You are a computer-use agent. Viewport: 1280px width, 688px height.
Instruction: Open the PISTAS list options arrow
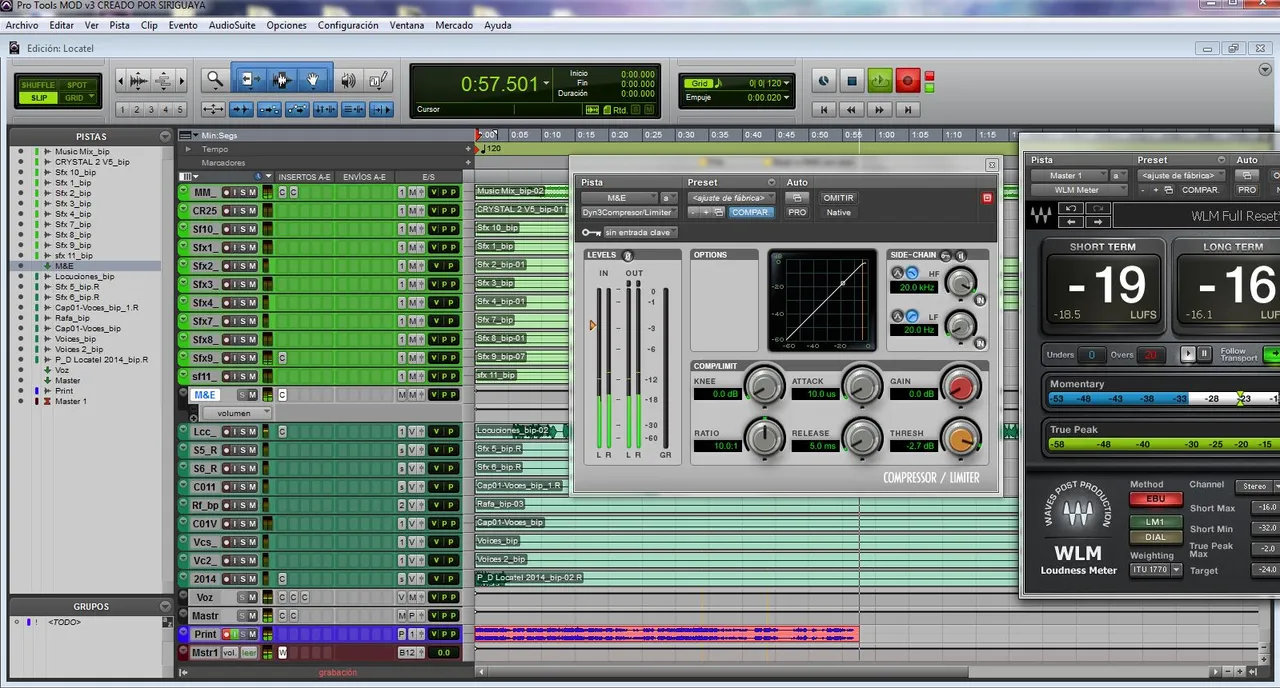165,136
